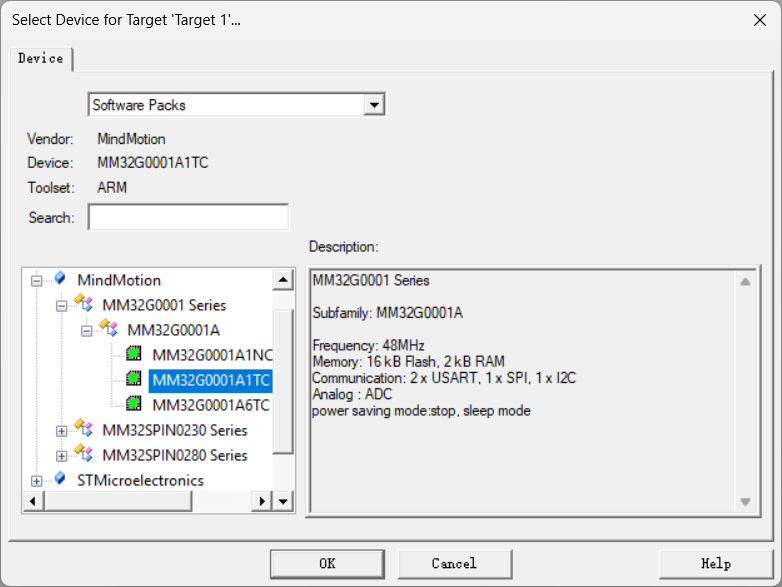Select the Device tab
782x587 pixels.
coord(41,59)
